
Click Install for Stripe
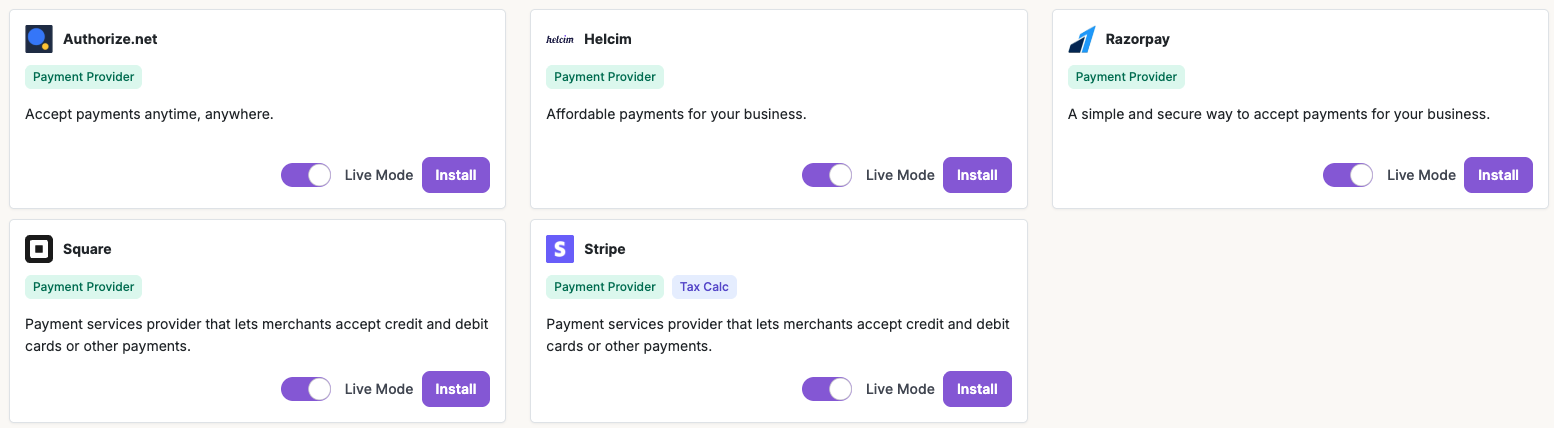click(x=977, y=389)
